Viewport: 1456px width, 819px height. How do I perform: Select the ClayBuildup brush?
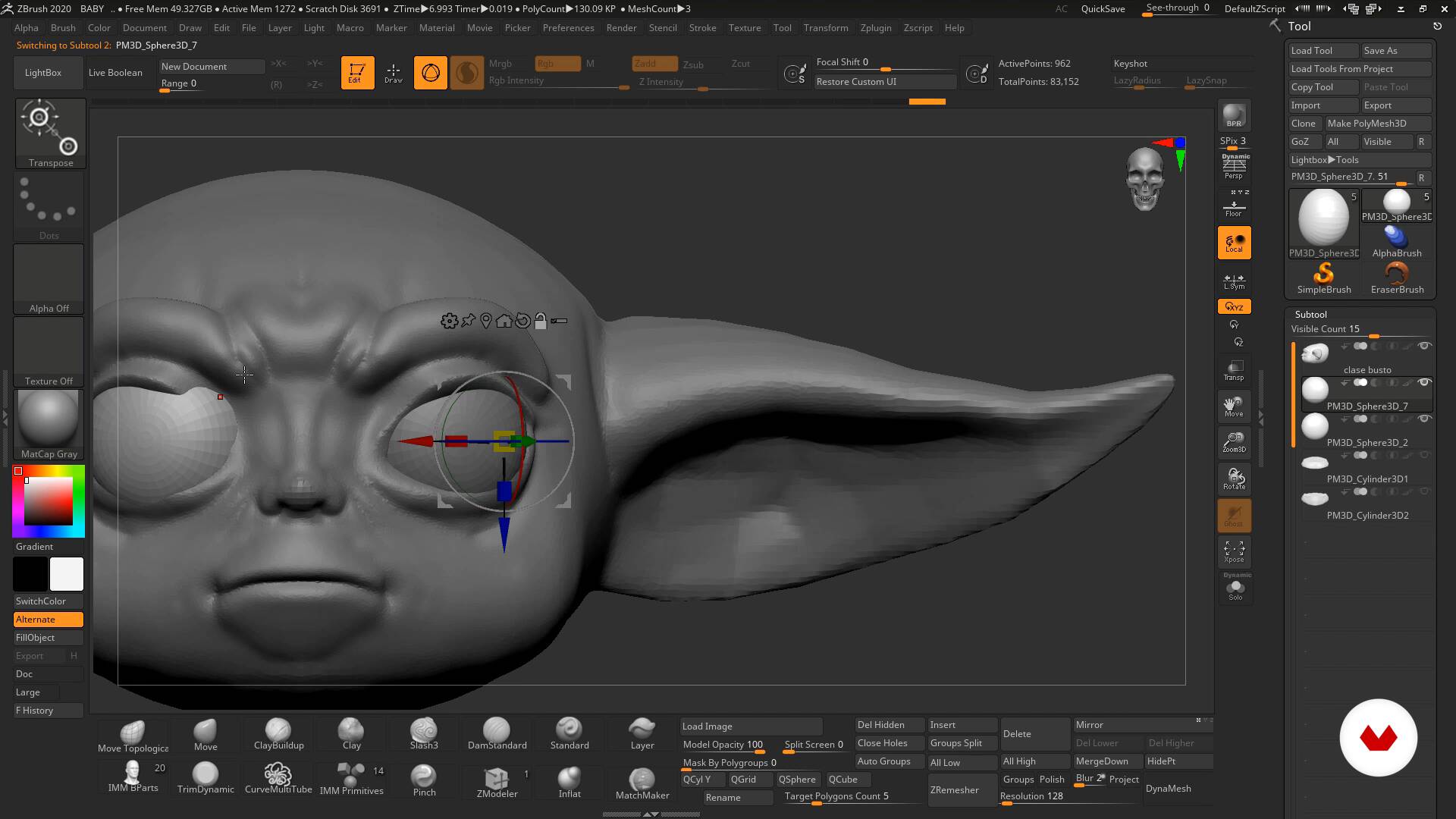point(278,733)
